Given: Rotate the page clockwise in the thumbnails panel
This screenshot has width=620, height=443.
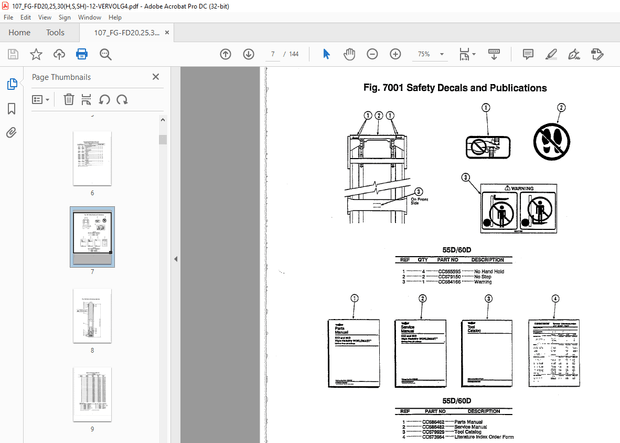Looking at the screenshot, I should 122,99.
